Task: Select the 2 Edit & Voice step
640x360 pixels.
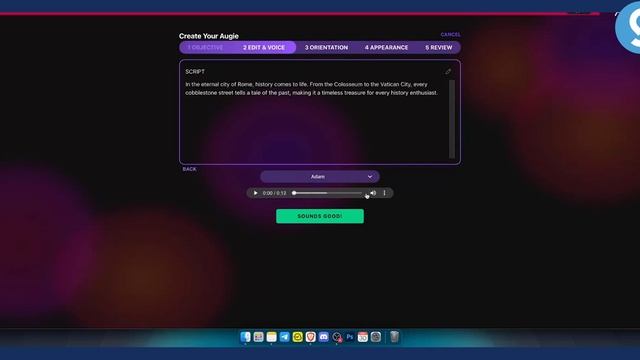Action: click(264, 47)
